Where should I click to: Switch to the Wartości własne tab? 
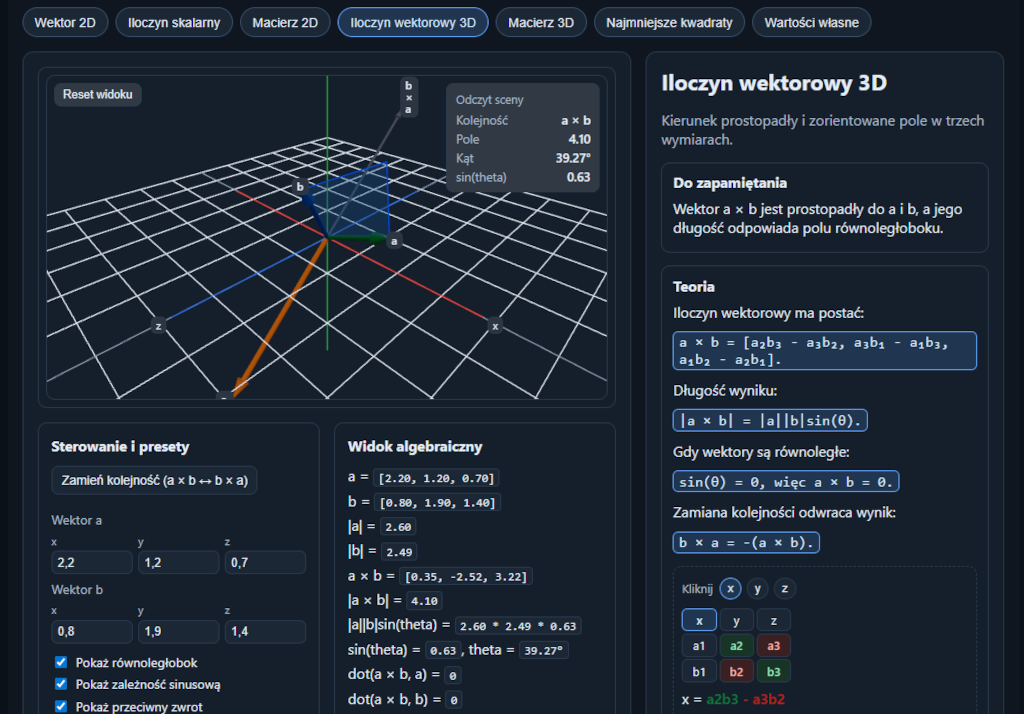pyautogui.click(x=812, y=23)
